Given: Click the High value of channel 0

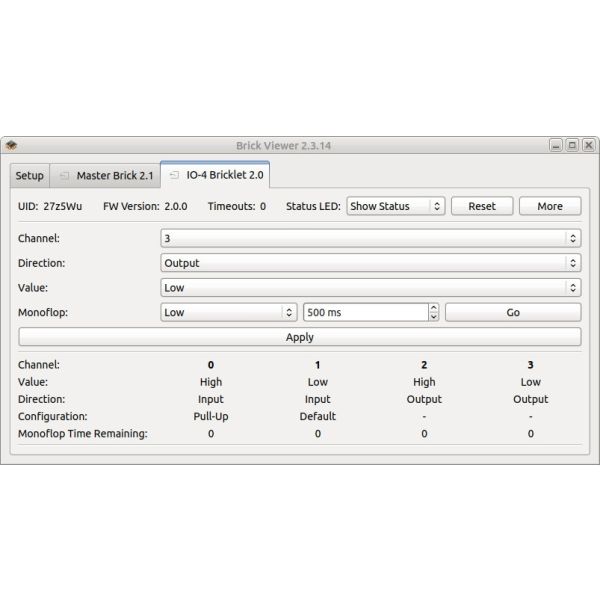Looking at the screenshot, I should tap(211, 382).
